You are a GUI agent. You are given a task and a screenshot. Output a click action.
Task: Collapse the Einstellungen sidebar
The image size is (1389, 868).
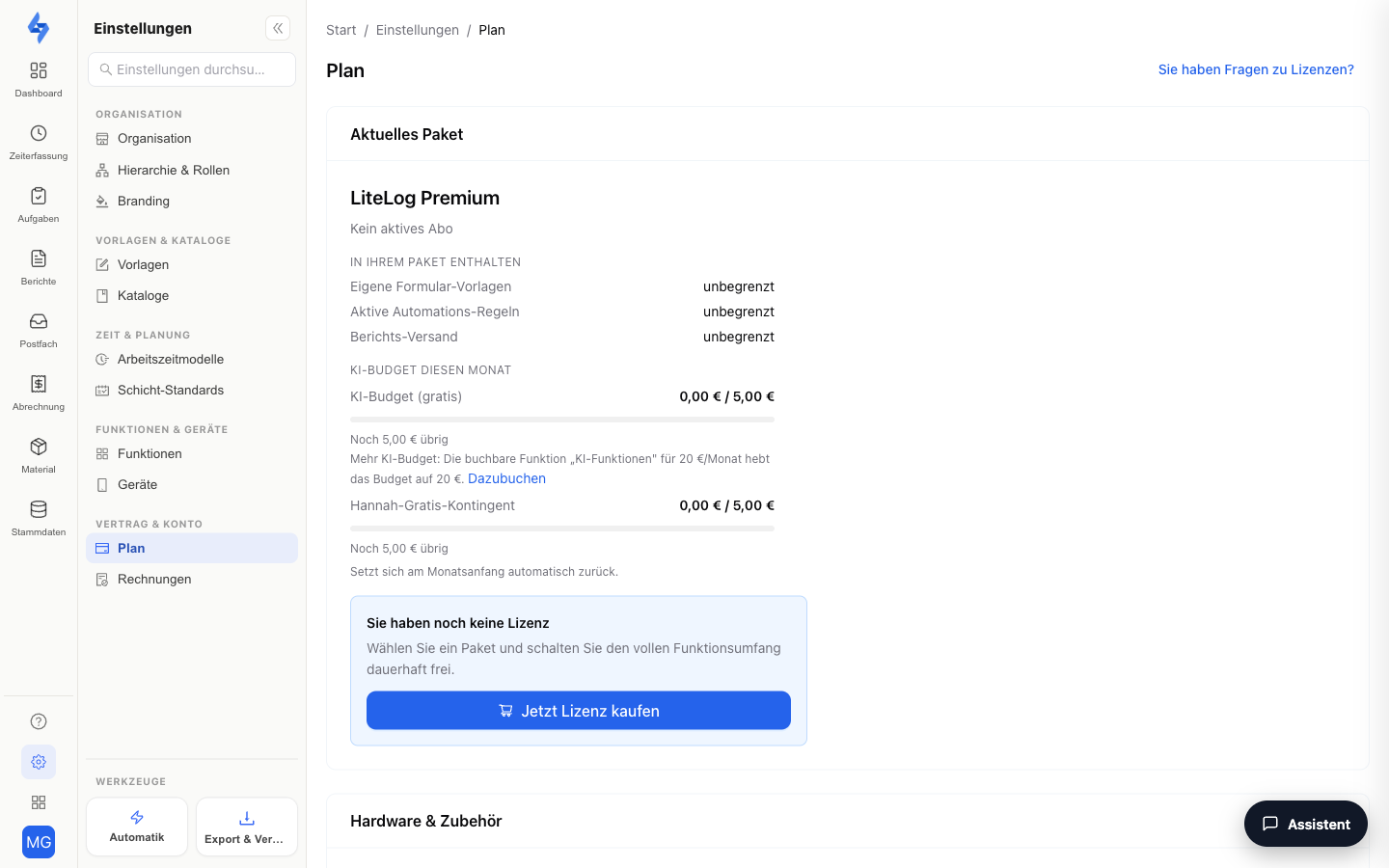click(x=278, y=28)
